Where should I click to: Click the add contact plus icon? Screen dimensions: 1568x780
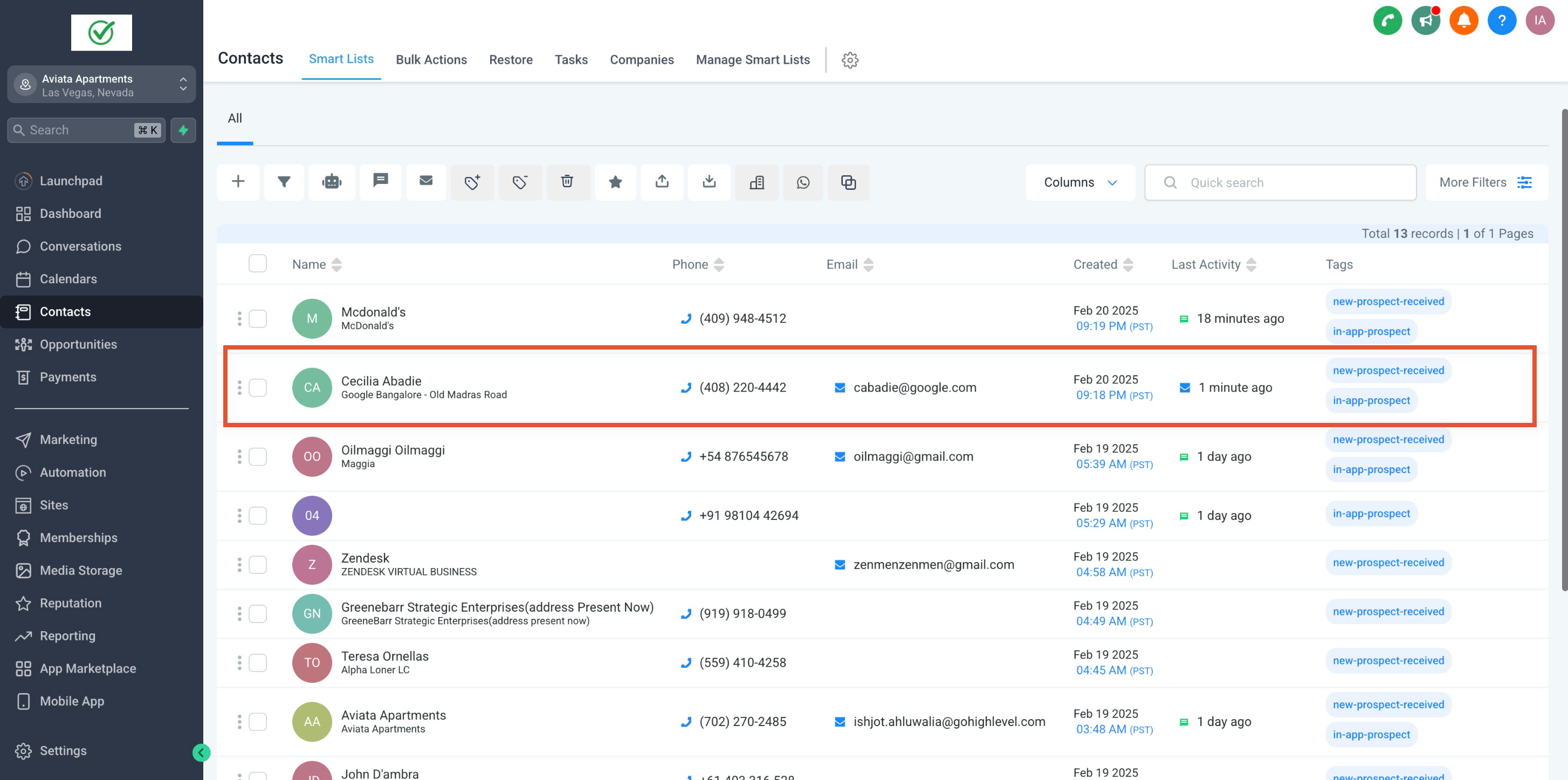pyautogui.click(x=238, y=182)
